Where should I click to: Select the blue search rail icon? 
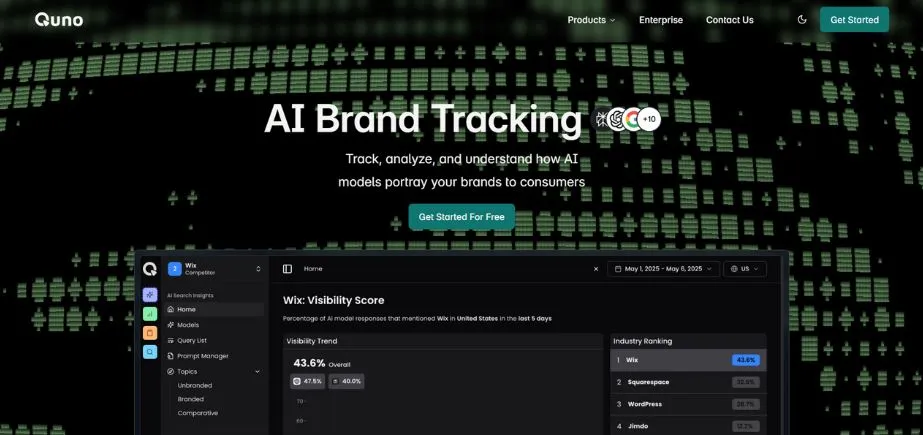[150, 351]
